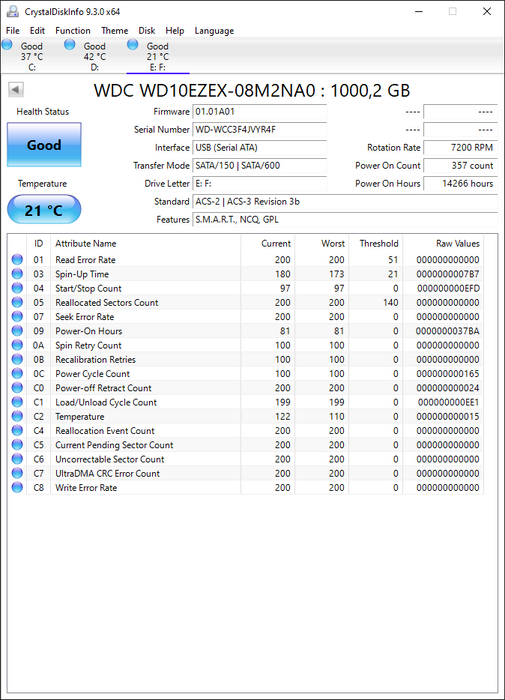Click threshold value 140 in Reallocated Sectors row
505x700 pixels.
tap(390, 302)
